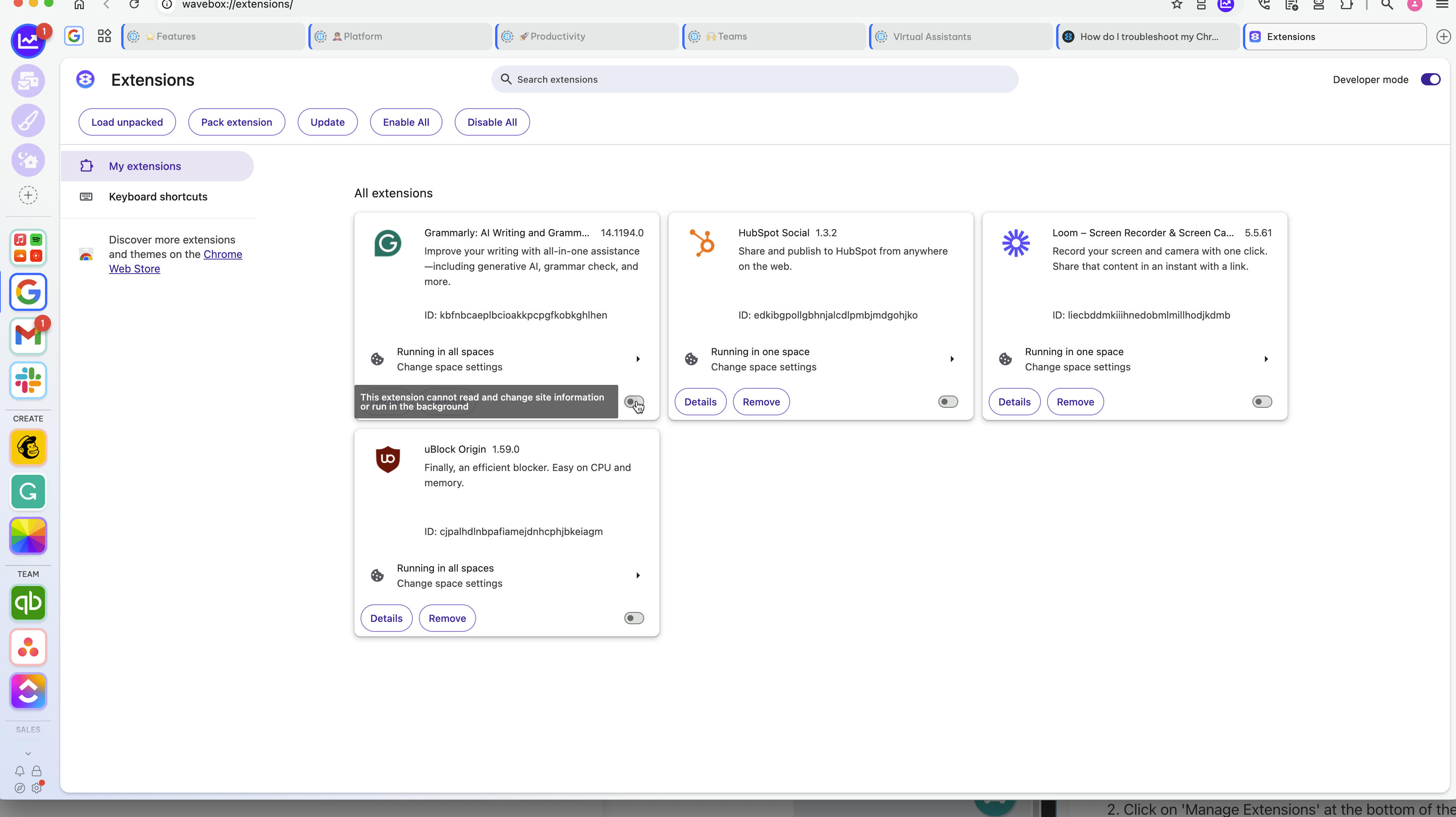Image resolution: width=1456 pixels, height=817 pixels.
Task: Click the Grammarly extension ID text
Action: (x=515, y=315)
